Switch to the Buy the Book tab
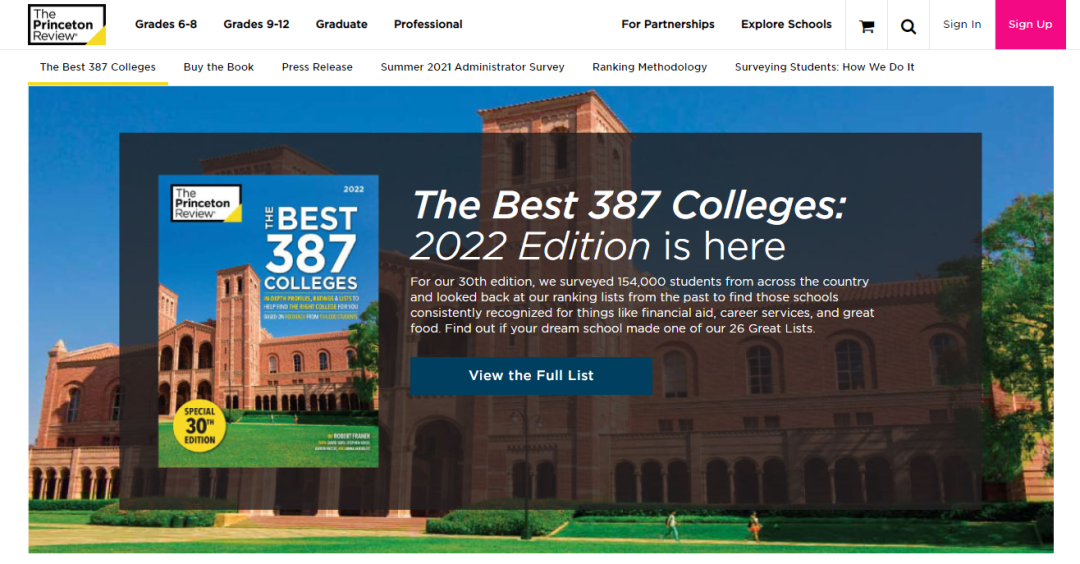 pos(218,67)
